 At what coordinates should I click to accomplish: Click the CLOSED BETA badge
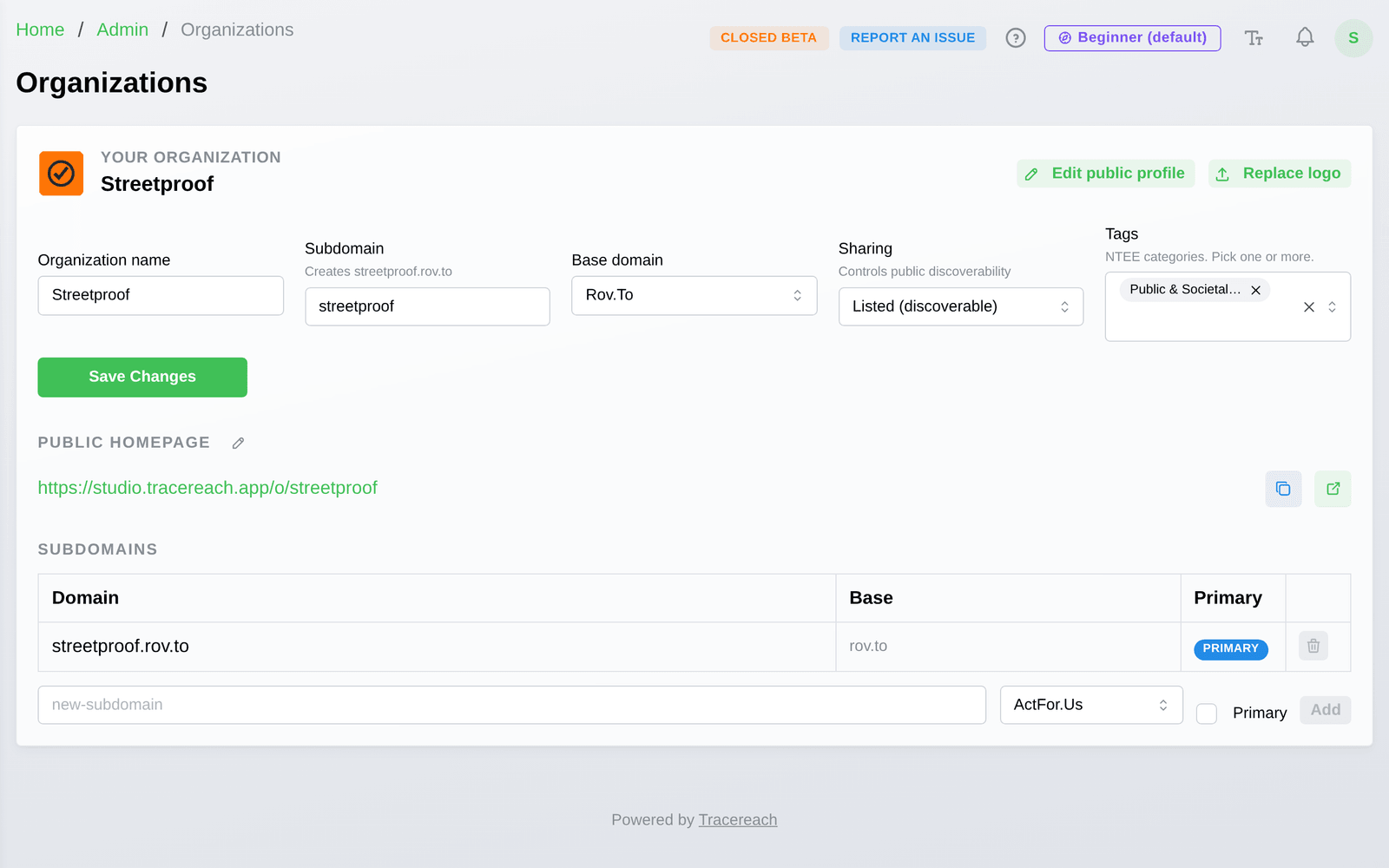pyautogui.click(x=769, y=38)
